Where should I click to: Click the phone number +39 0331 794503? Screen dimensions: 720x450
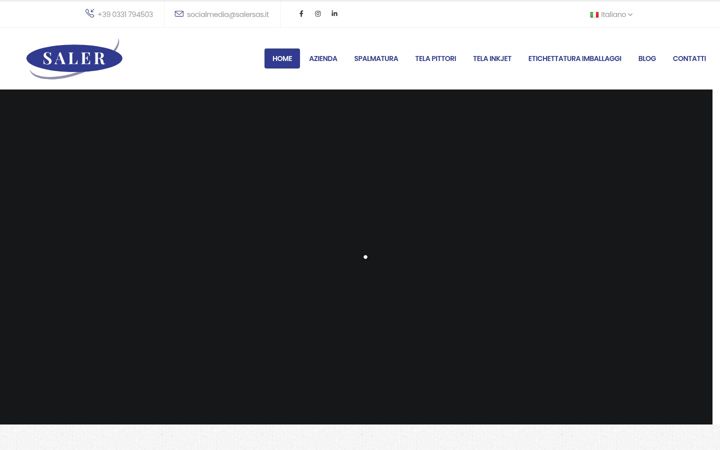click(125, 14)
